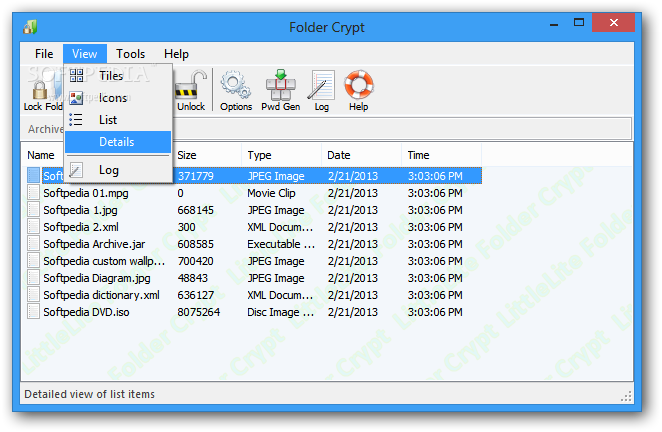Sort by the Type column header
The height and width of the screenshot is (432, 662).
pyautogui.click(x=281, y=155)
